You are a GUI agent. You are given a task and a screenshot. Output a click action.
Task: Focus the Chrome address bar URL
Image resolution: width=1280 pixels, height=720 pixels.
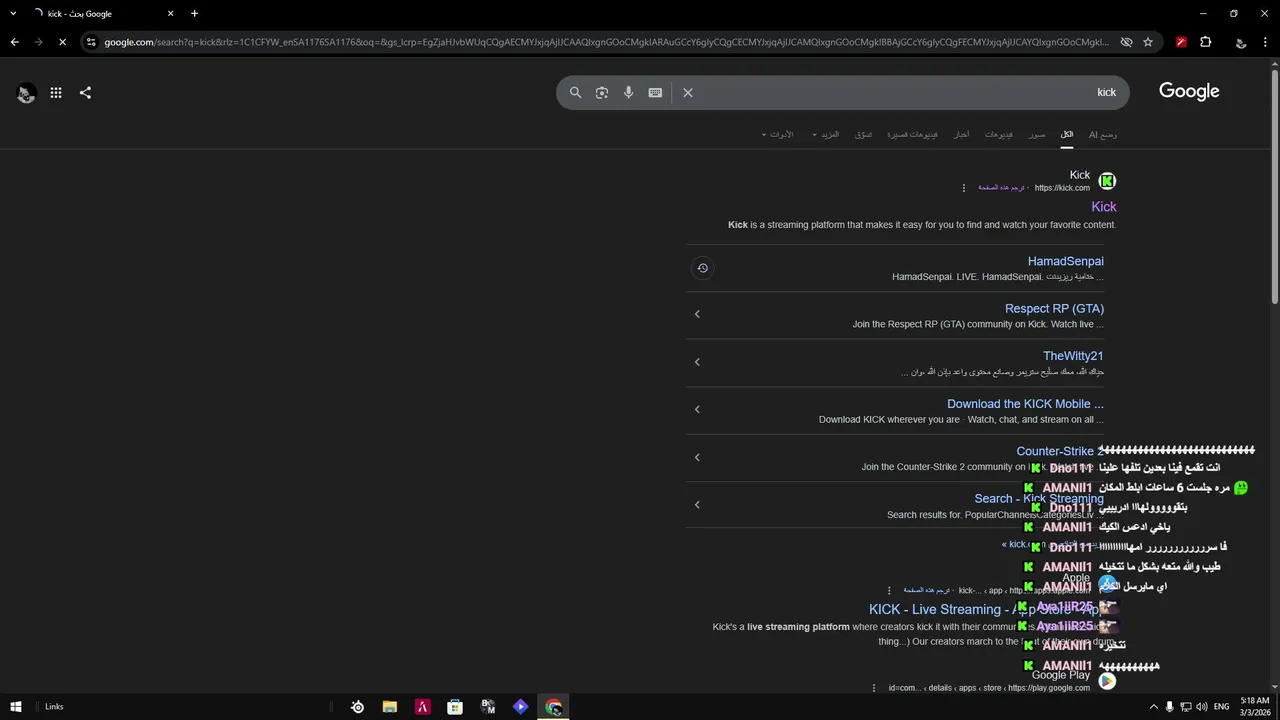tap(606, 42)
